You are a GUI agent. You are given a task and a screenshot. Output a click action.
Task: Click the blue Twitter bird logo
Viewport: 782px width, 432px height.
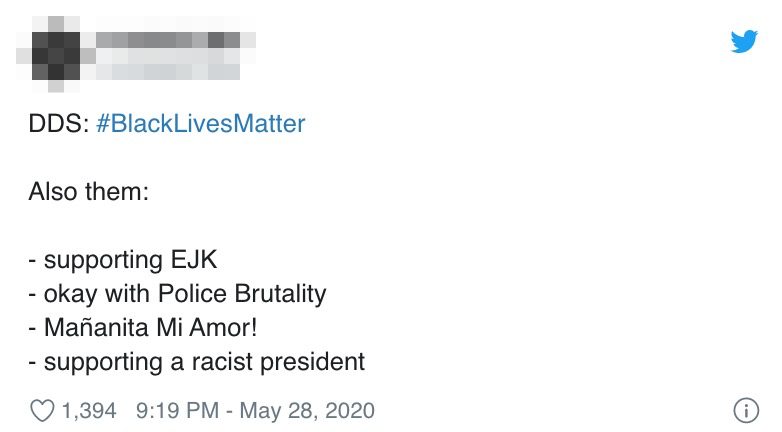[744, 41]
